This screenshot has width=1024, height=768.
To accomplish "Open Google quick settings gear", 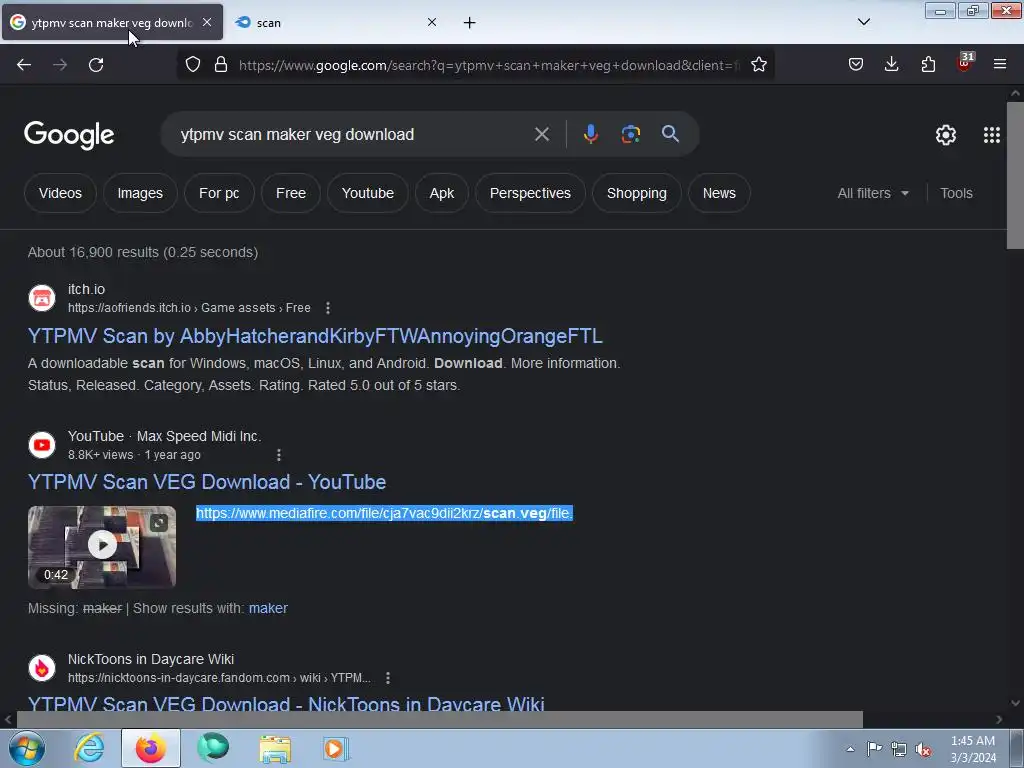I will [x=946, y=135].
